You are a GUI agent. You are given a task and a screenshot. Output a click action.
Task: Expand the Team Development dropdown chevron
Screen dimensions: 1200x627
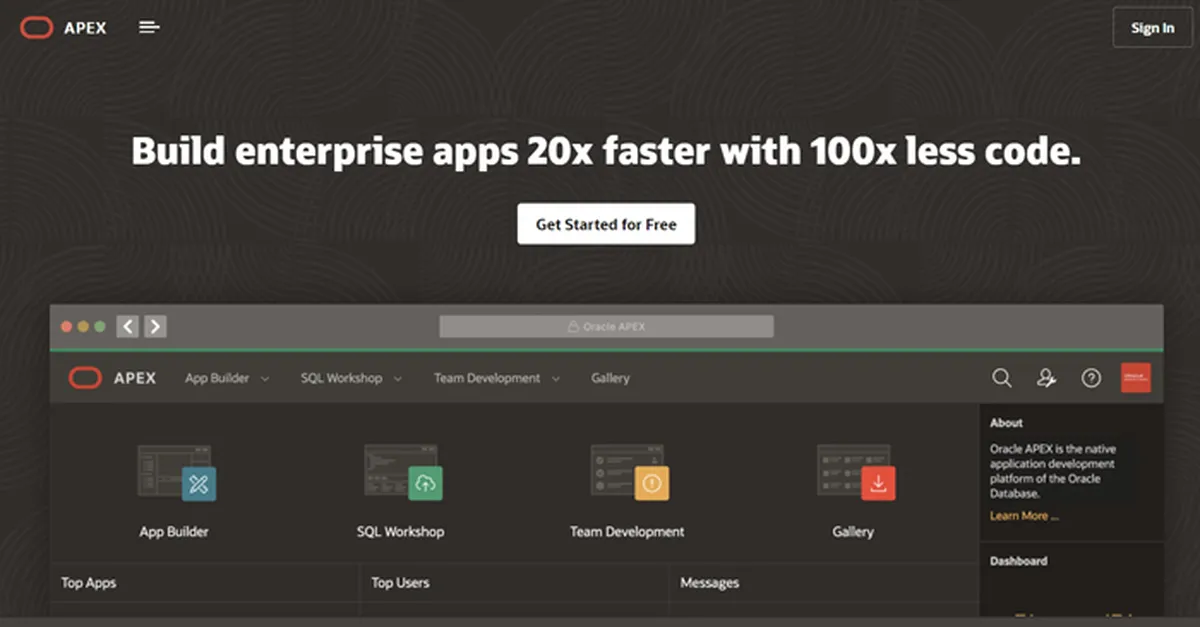(x=556, y=379)
